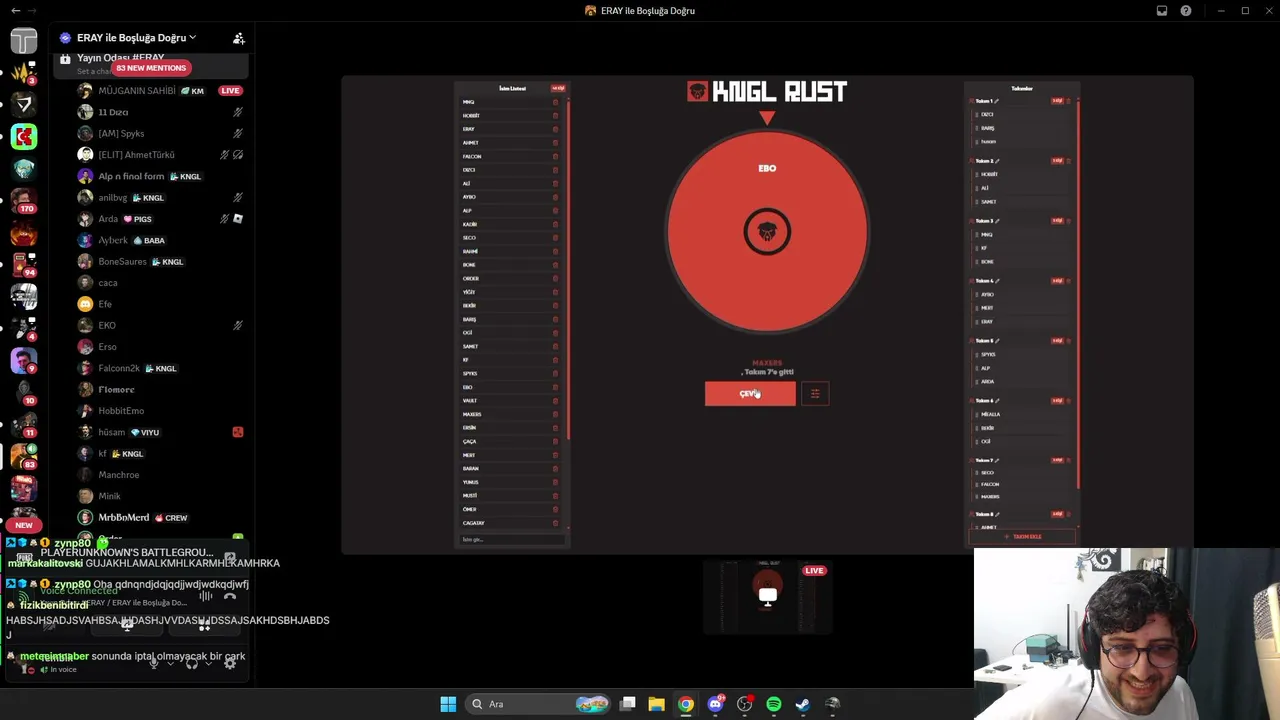Delete MNQ from the name list
The width and height of the screenshot is (1280, 720).
(556, 102)
